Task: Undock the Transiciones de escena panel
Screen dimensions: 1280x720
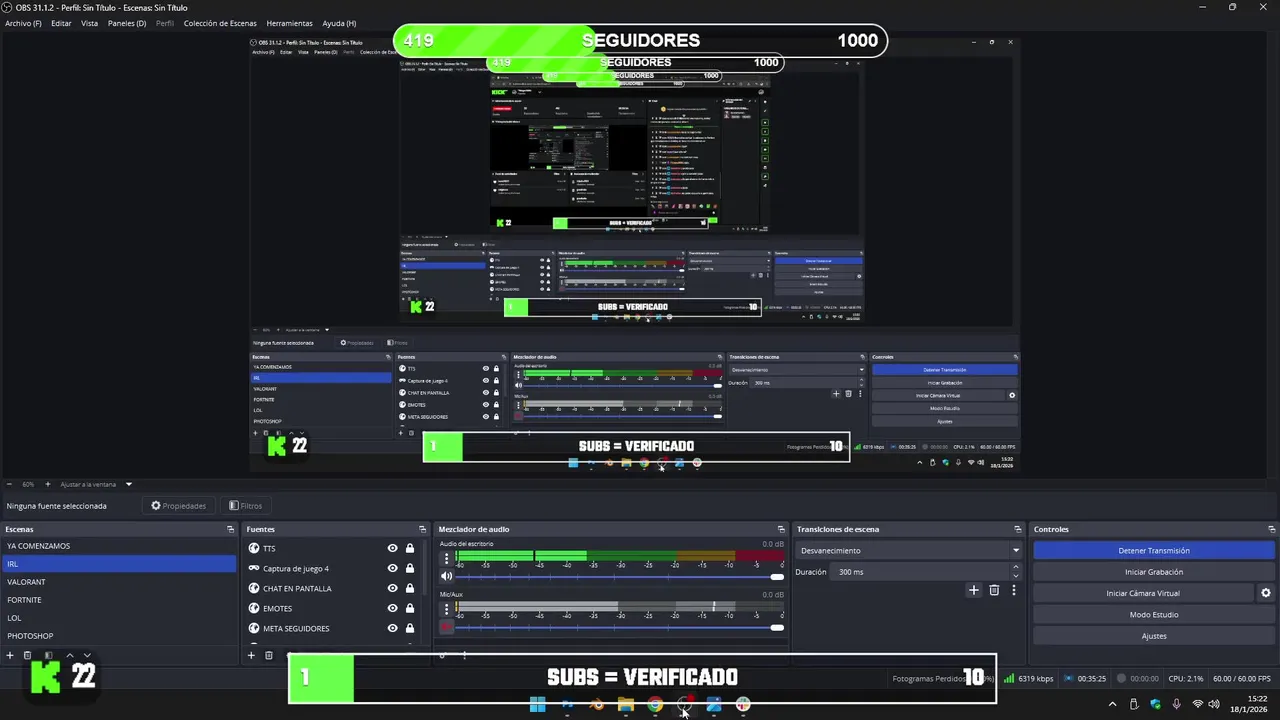Action: pos(1018,529)
